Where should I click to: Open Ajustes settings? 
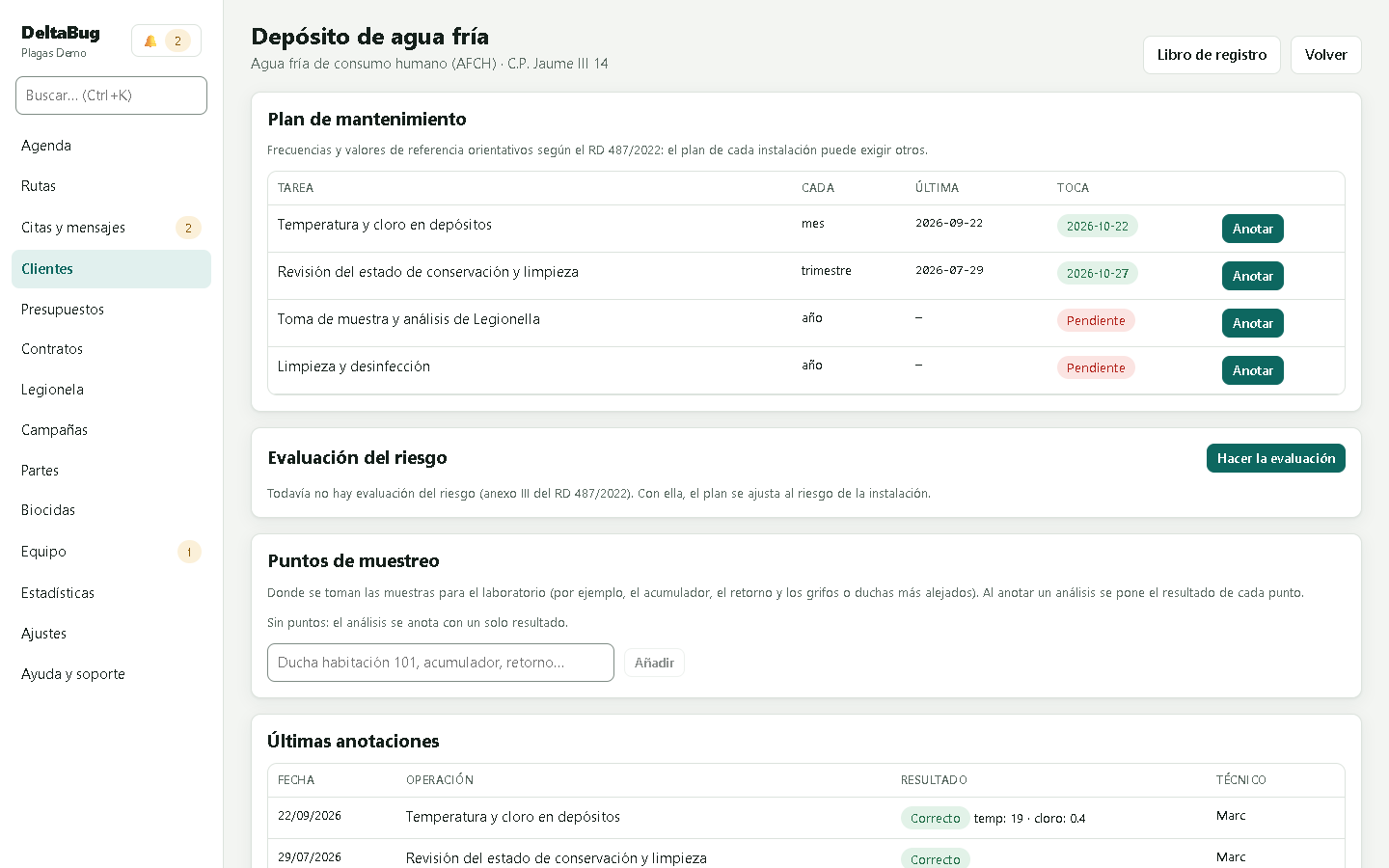click(x=111, y=634)
